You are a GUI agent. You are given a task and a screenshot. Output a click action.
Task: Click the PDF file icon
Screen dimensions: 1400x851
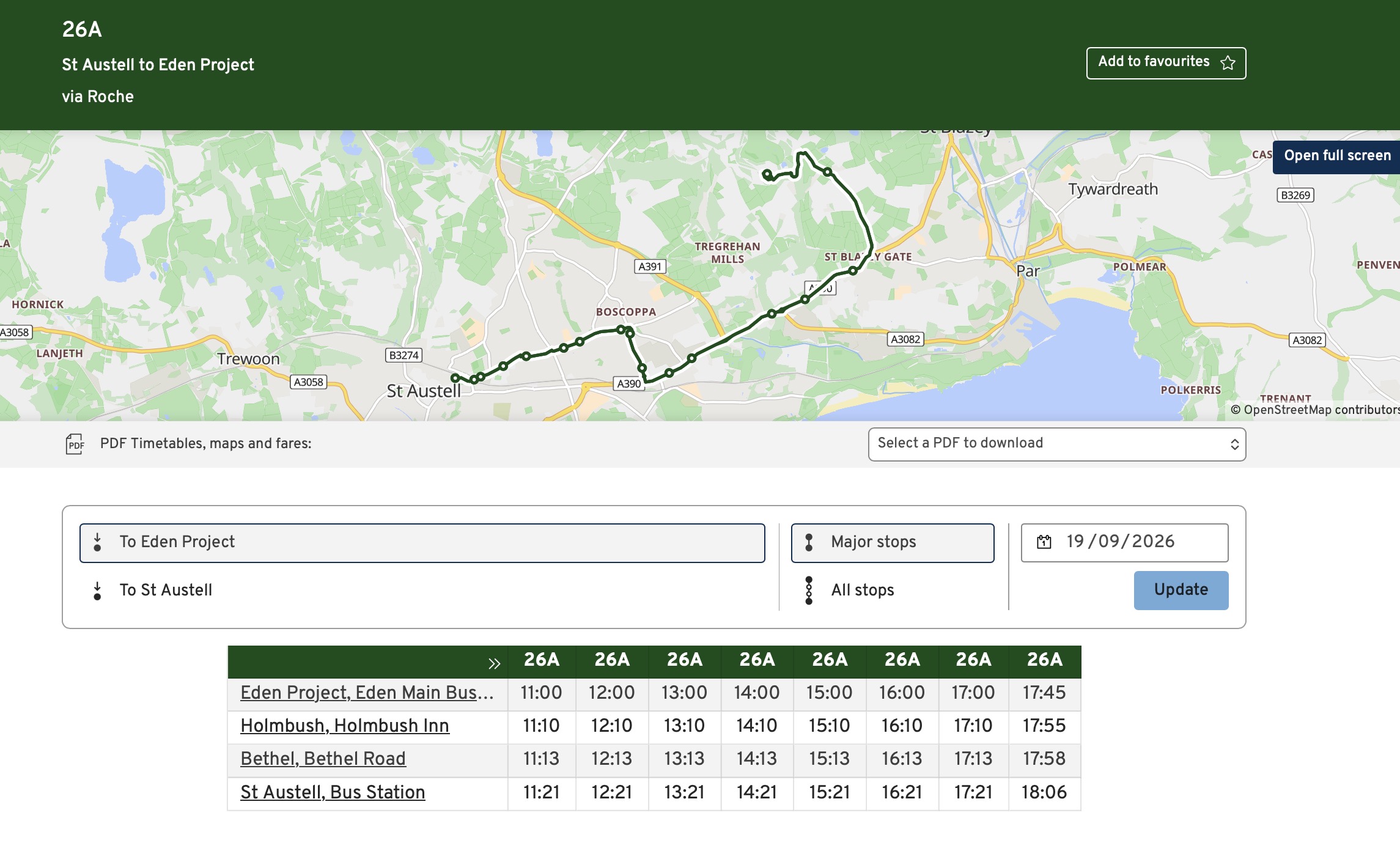pyautogui.click(x=75, y=444)
